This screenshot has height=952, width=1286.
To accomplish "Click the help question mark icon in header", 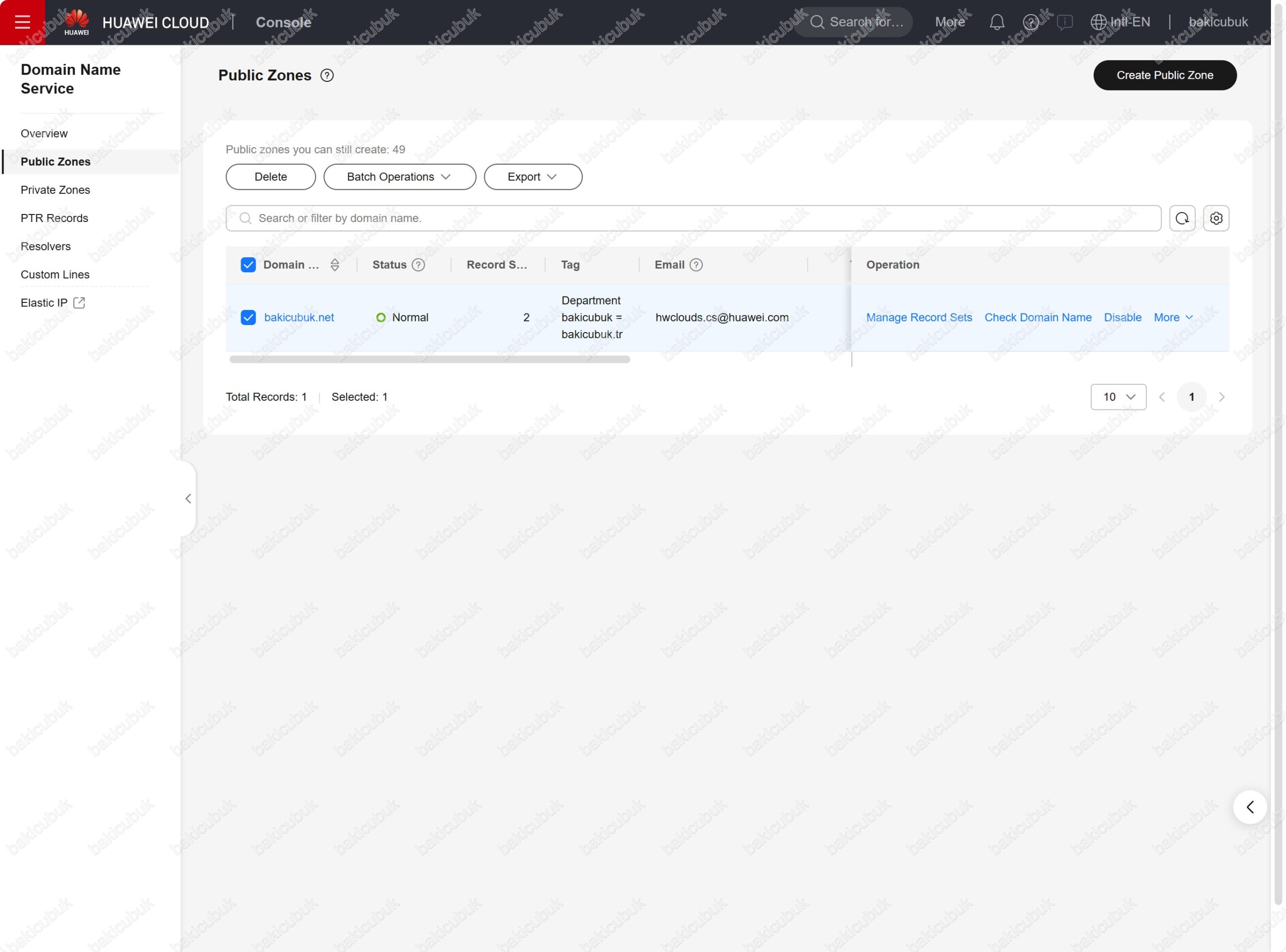I will tap(1031, 22).
